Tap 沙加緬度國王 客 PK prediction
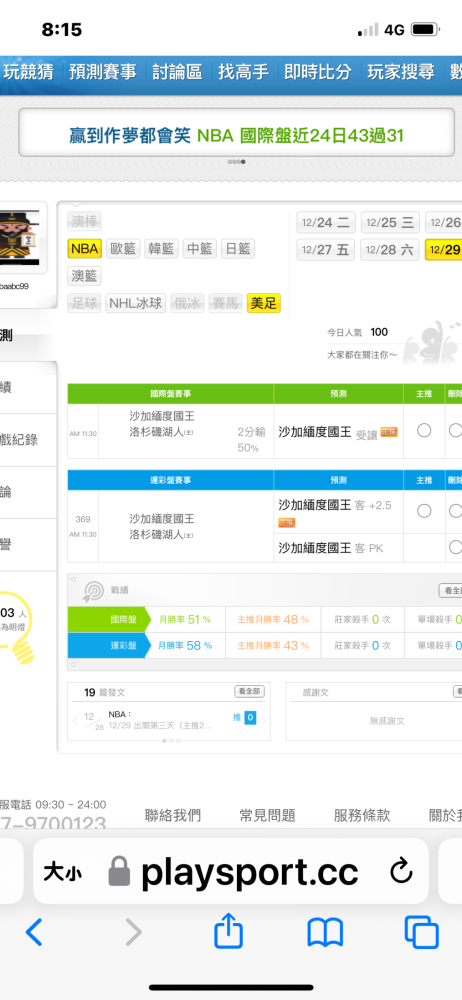The image size is (462, 1000). tap(331, 547)
